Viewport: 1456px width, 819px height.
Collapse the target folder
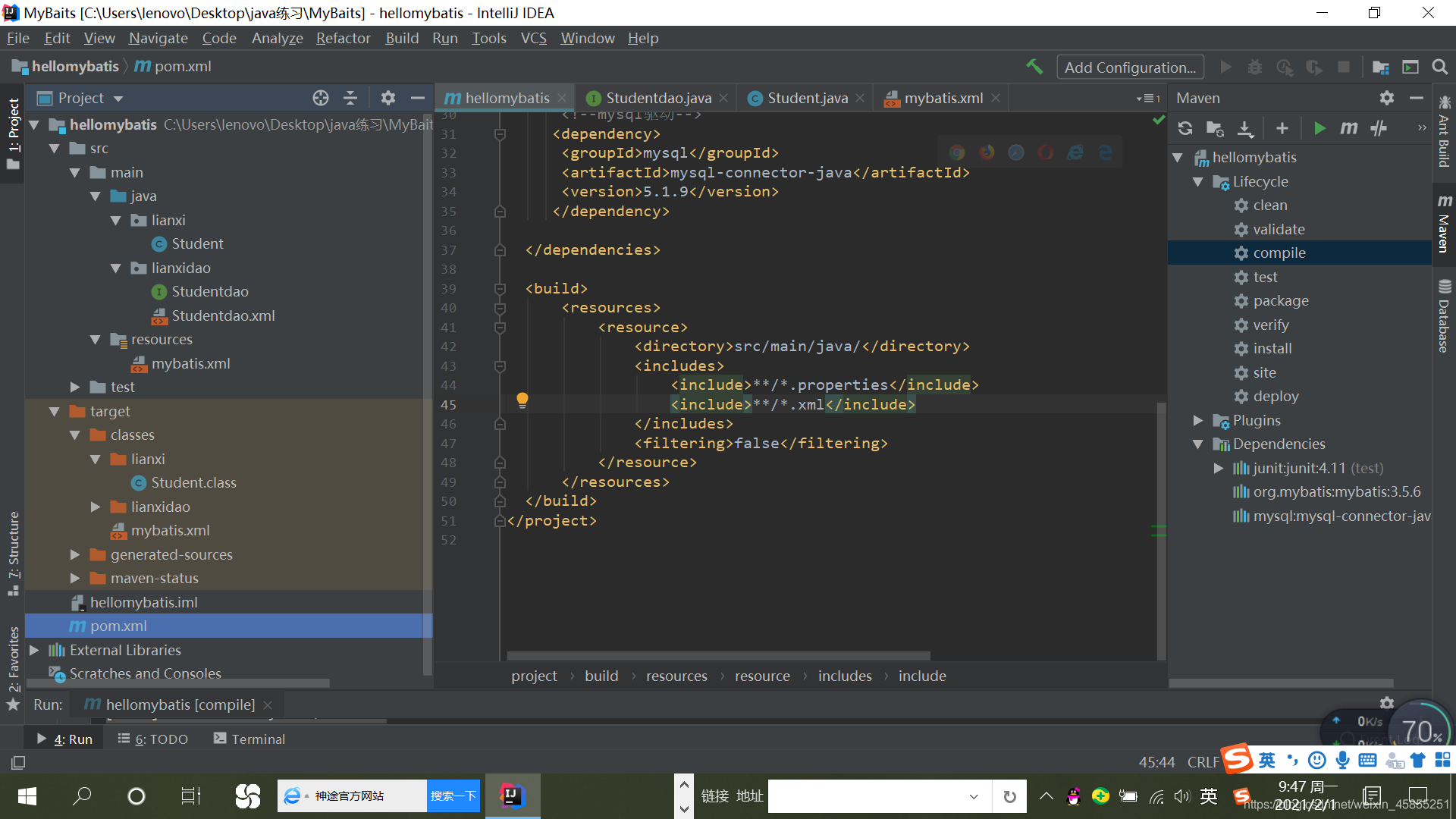pos(55,412)
